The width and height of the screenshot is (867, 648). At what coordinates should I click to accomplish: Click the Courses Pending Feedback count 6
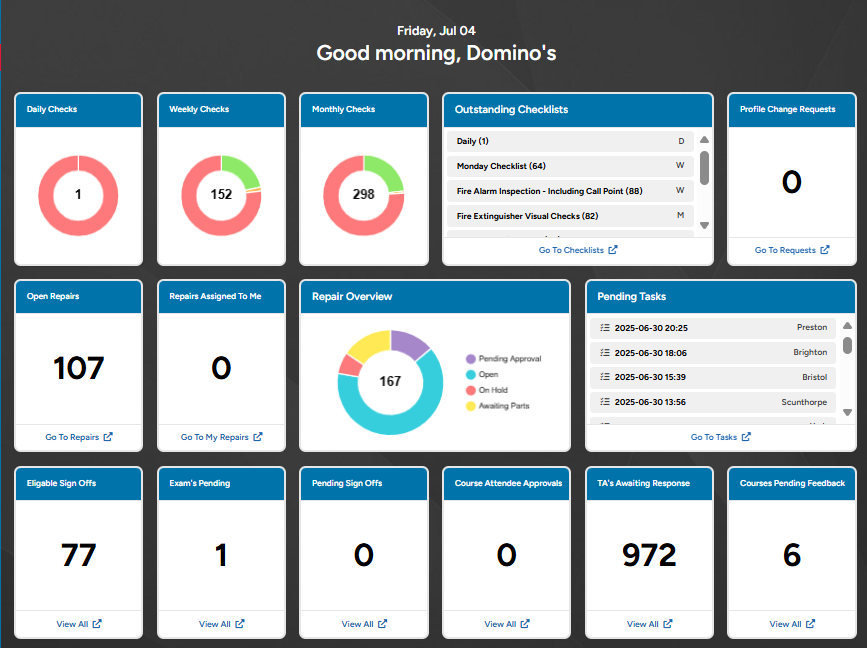[x=792, y=555]
